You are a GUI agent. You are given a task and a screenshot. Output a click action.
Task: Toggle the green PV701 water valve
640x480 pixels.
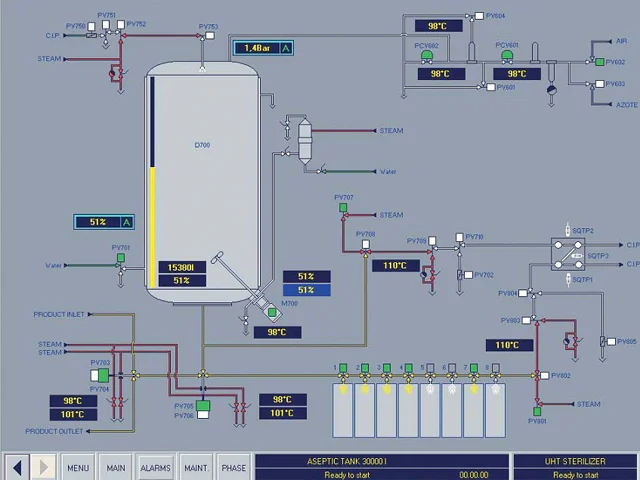click(x=121, y=258)
